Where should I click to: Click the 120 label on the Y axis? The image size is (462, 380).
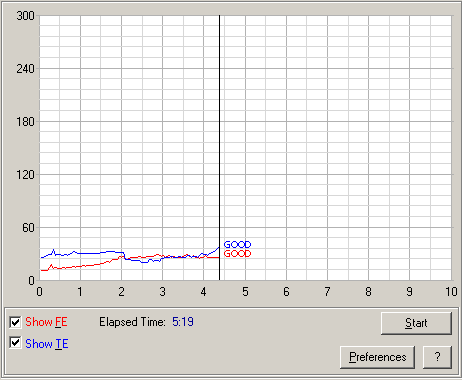point(25,175)
